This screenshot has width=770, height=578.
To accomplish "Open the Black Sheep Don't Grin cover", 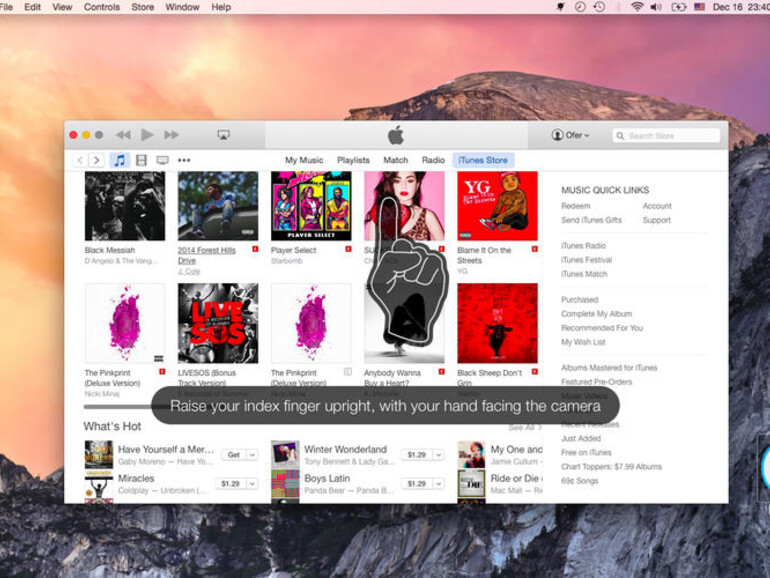I will click(x=497, y=323).
